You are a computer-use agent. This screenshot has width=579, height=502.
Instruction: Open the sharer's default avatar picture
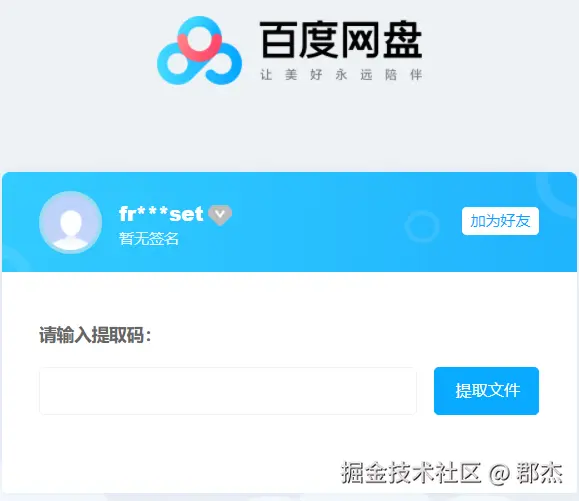click(71, 222)
